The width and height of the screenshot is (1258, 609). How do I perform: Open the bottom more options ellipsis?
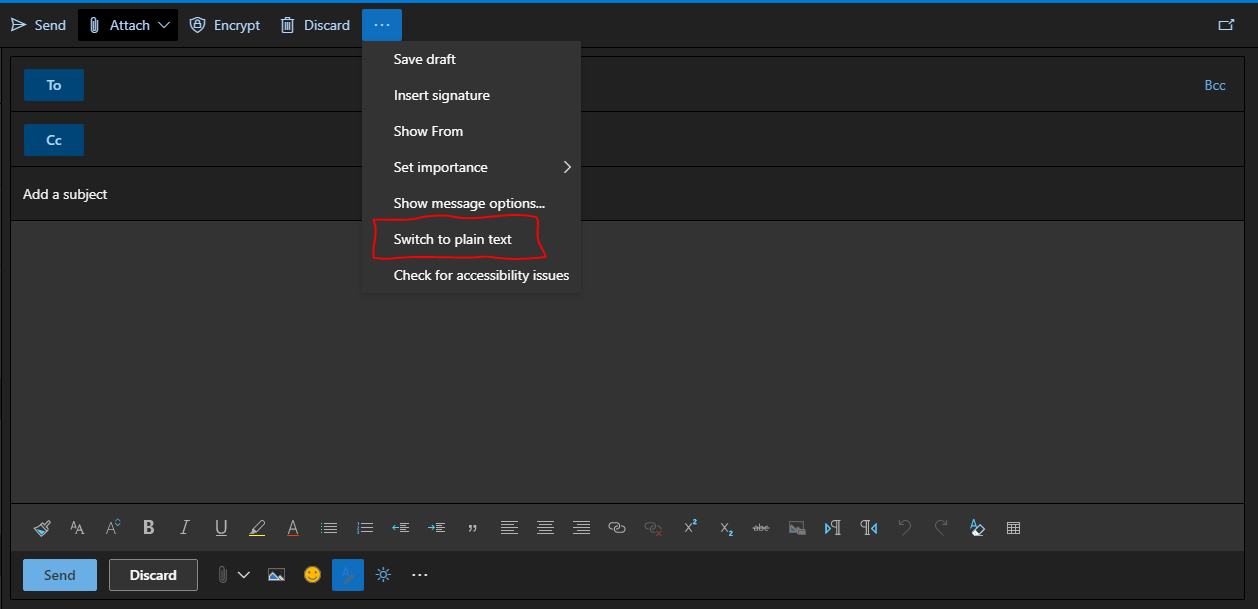pos(420,575)
